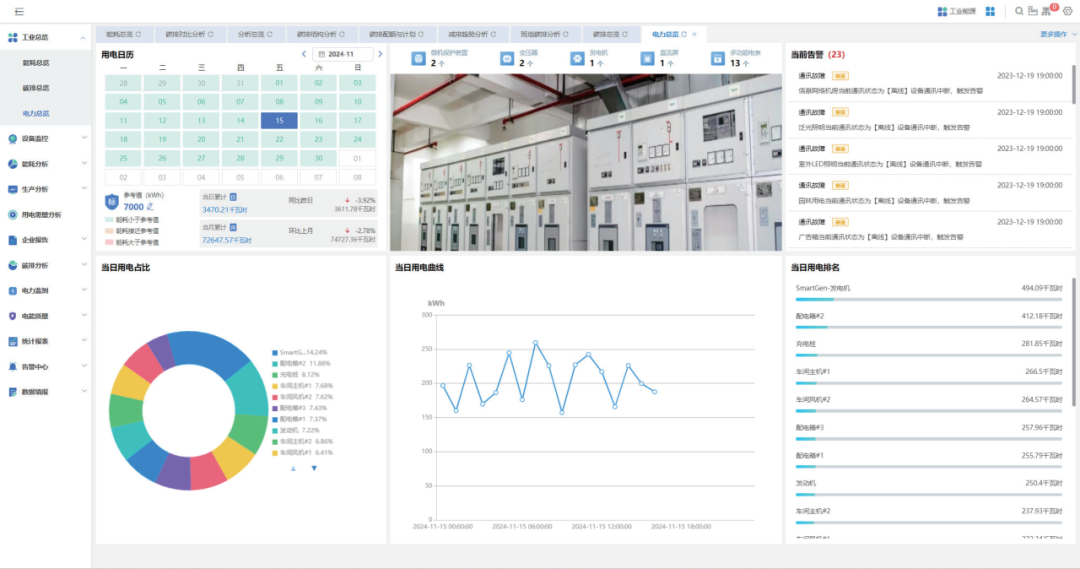Expand the 统计报表 sidebar section
Screen dimensions: 1080x569
pos(45,341)
